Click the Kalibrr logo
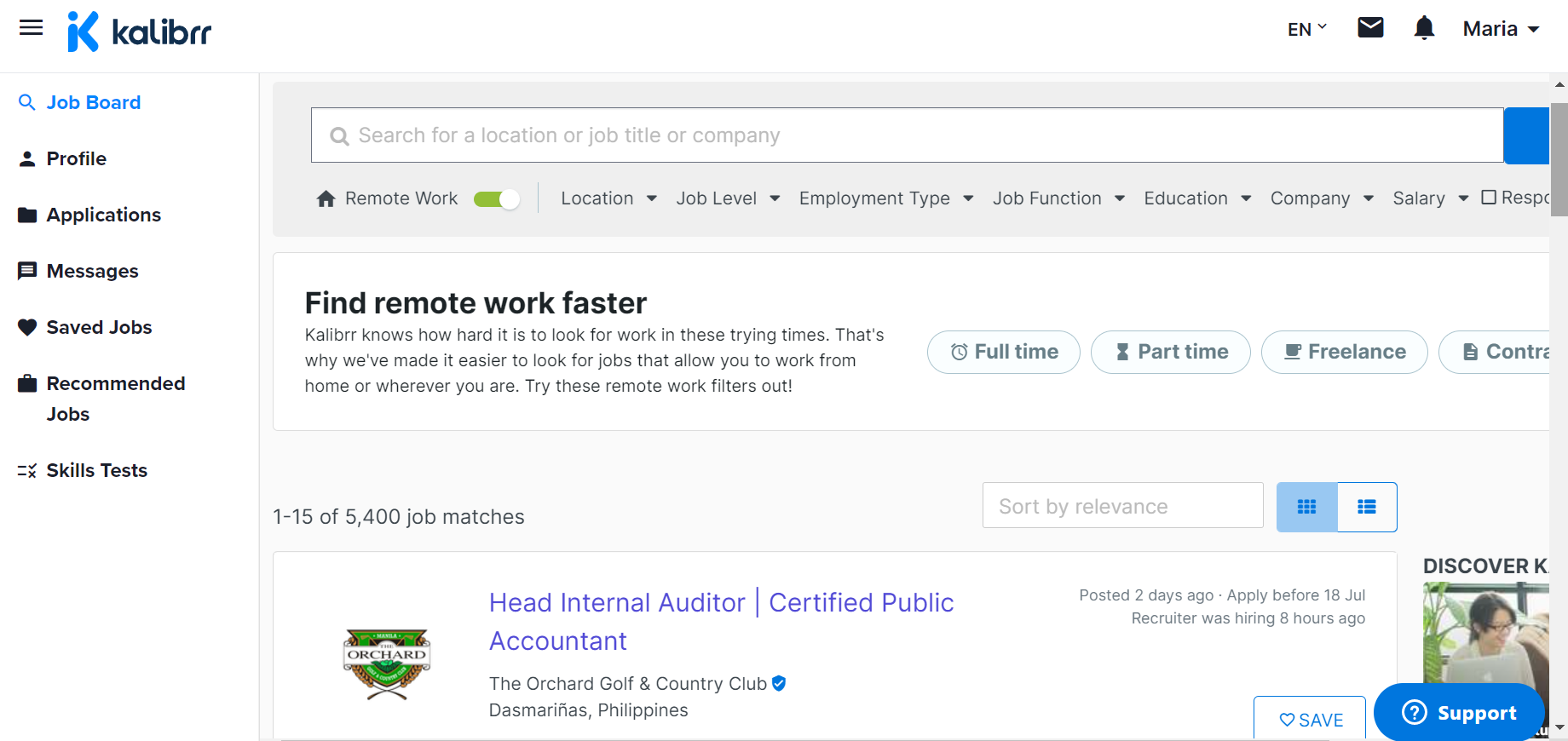The height and width of the screenshot is (741, 1568). tap(140, 32)
